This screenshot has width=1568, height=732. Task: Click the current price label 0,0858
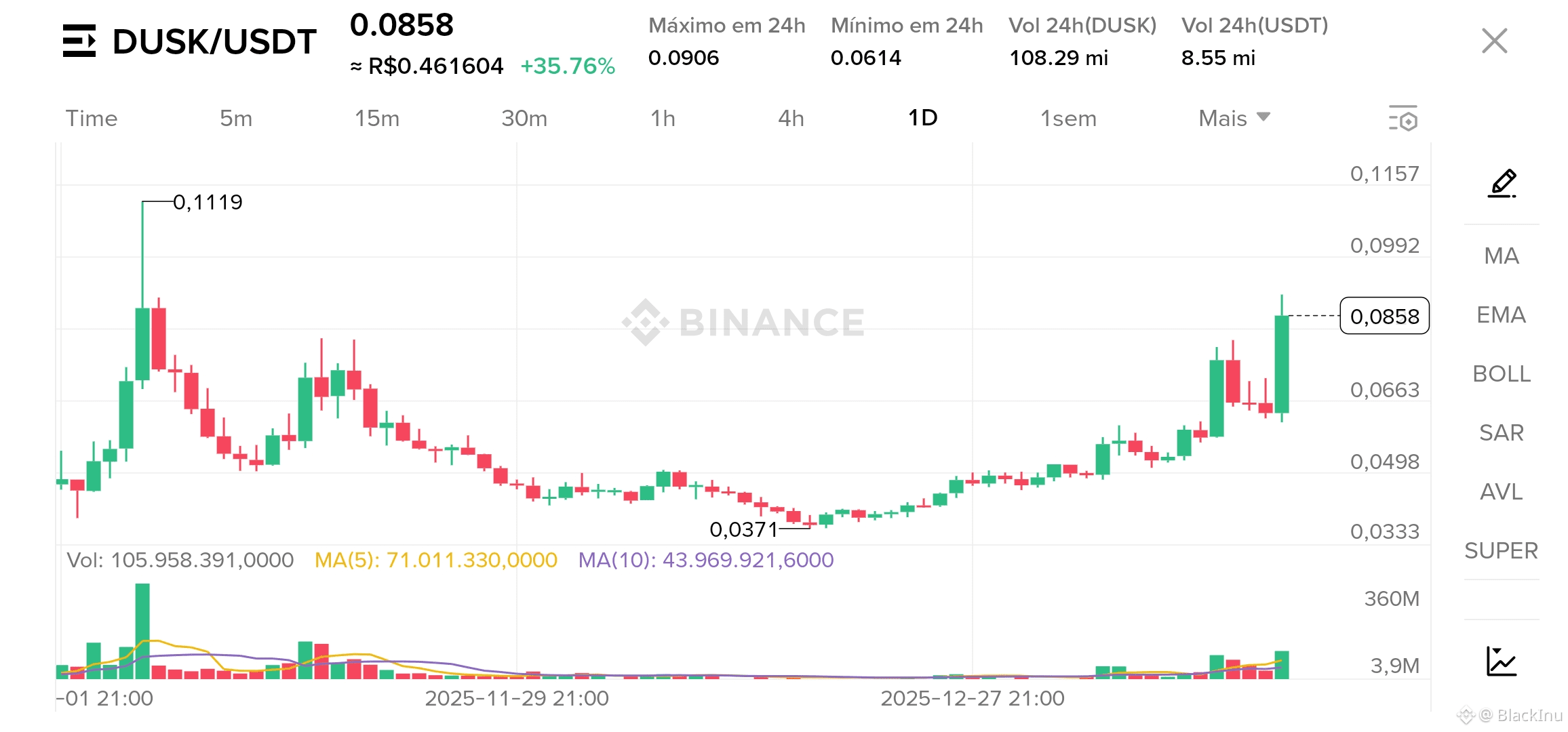pos(1384,317)
